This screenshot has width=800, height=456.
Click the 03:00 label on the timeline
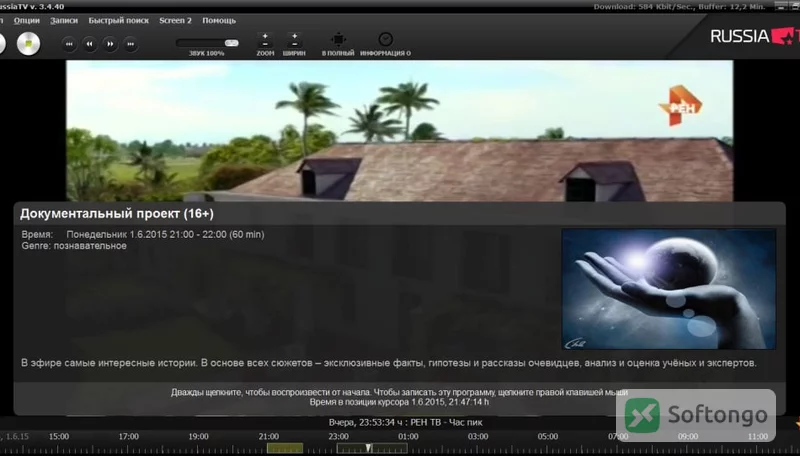(478, 437)
